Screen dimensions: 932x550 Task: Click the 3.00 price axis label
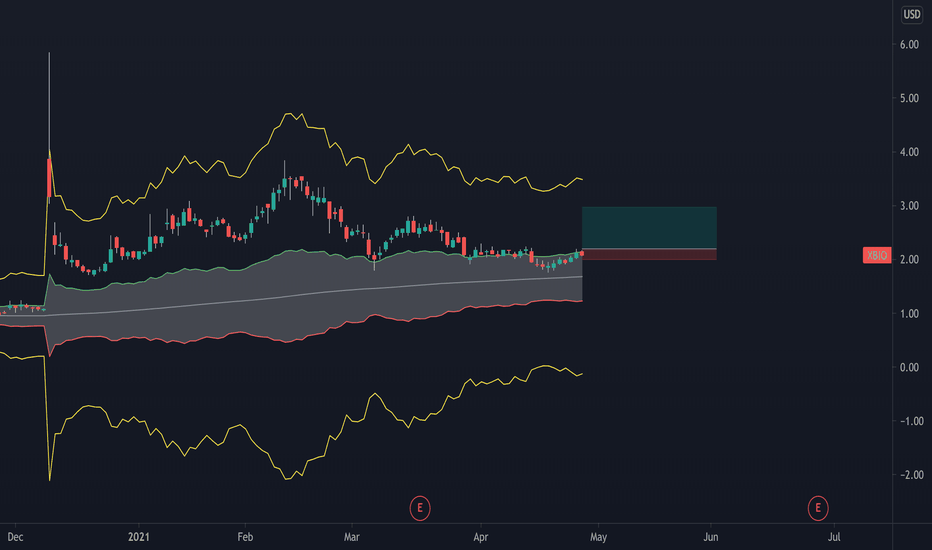[909, 206]
